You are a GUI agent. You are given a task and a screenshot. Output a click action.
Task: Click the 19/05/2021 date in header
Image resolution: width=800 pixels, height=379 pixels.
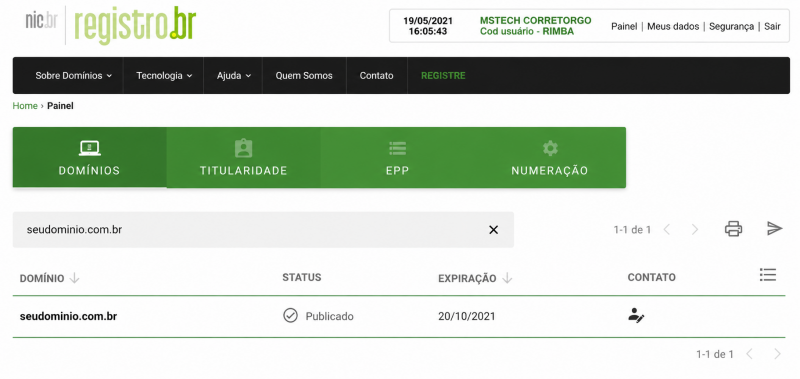point(428,20)
